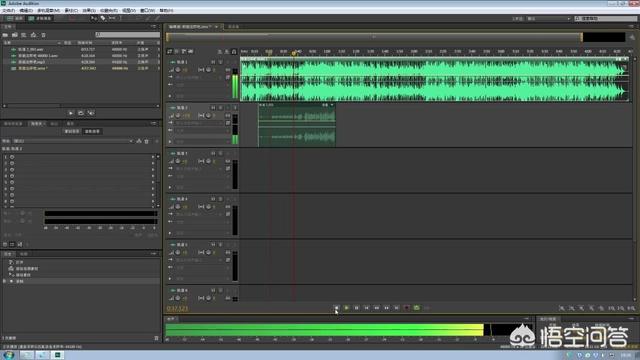Click the auto-play preview button below file list
This screenshot has width=640, height=360.
click(91, 113)
